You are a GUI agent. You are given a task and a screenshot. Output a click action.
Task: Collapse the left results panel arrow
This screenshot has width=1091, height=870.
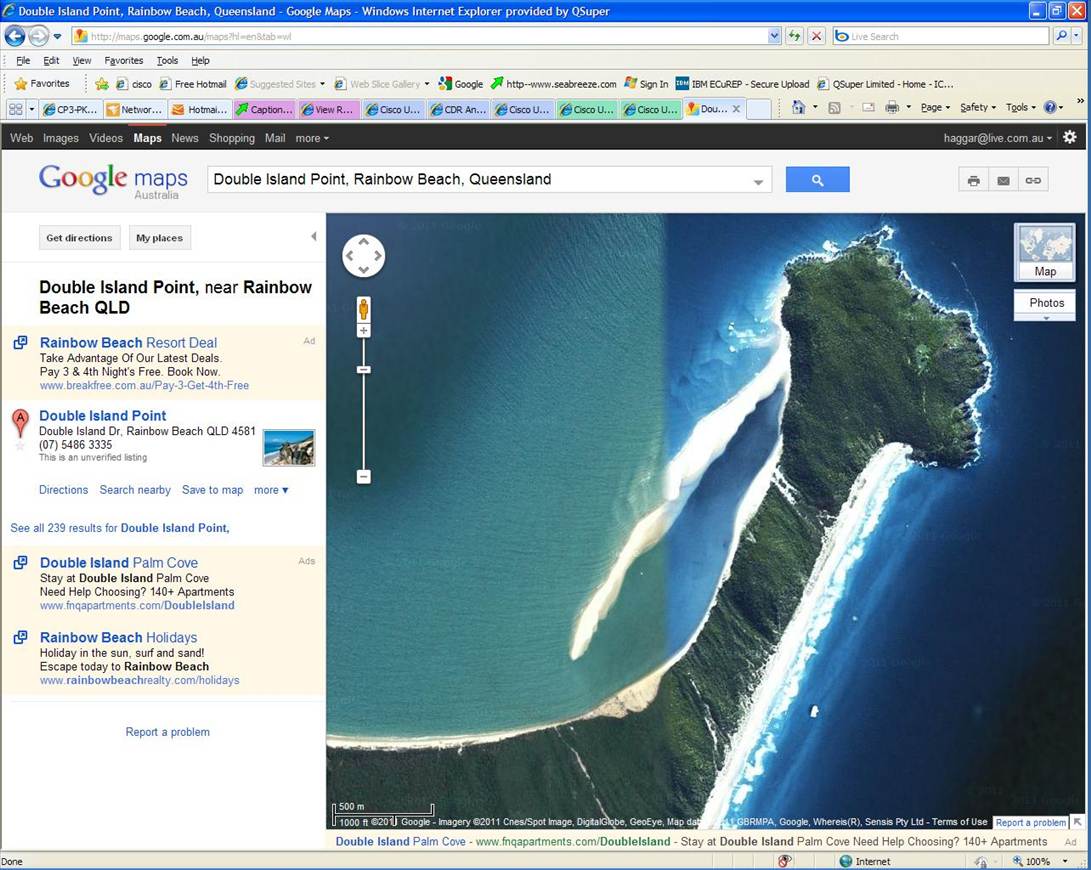point(313,237)
